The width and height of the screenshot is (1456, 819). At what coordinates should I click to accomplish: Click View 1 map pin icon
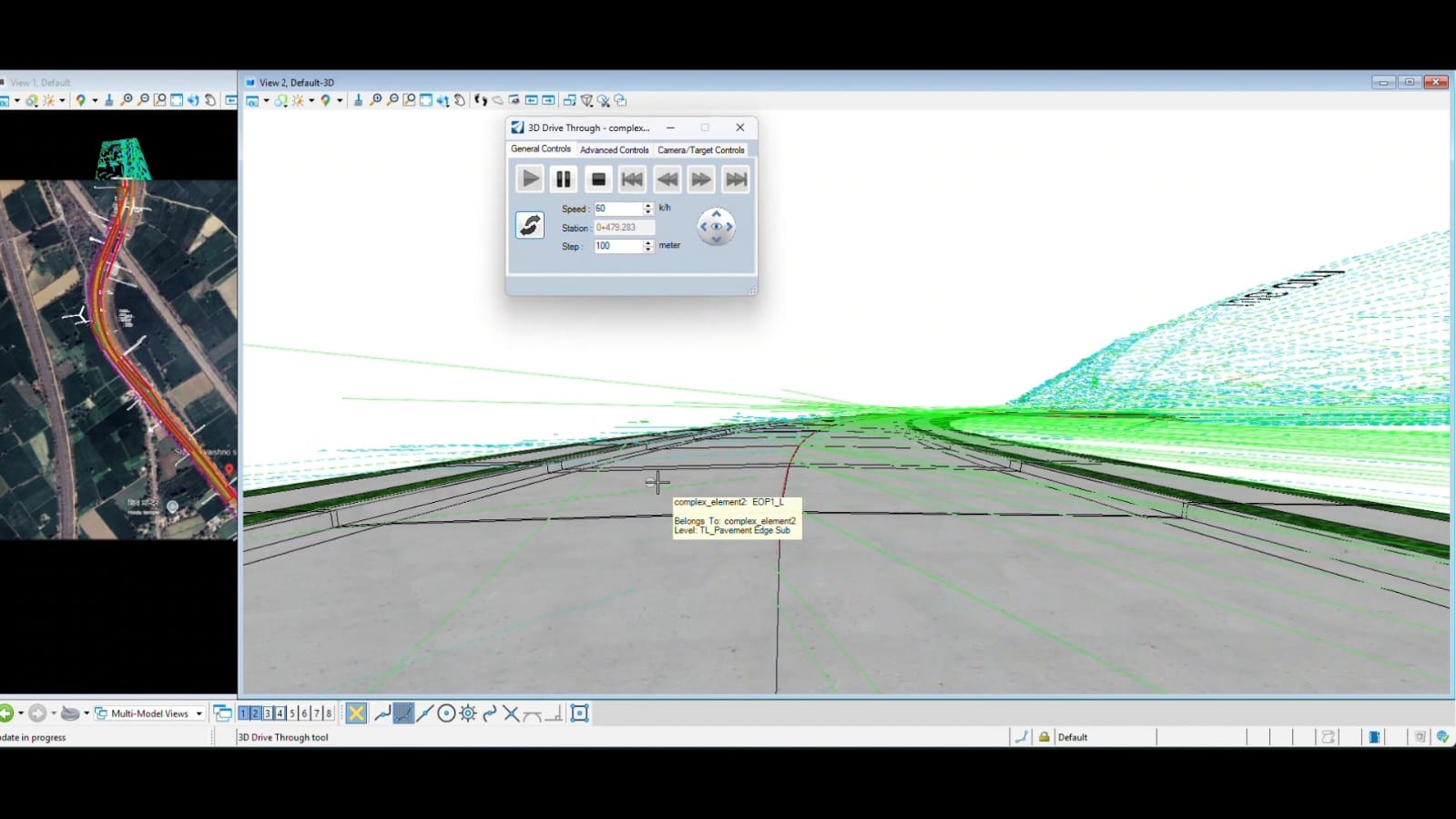pyautogui.click(x=80, y=100)
